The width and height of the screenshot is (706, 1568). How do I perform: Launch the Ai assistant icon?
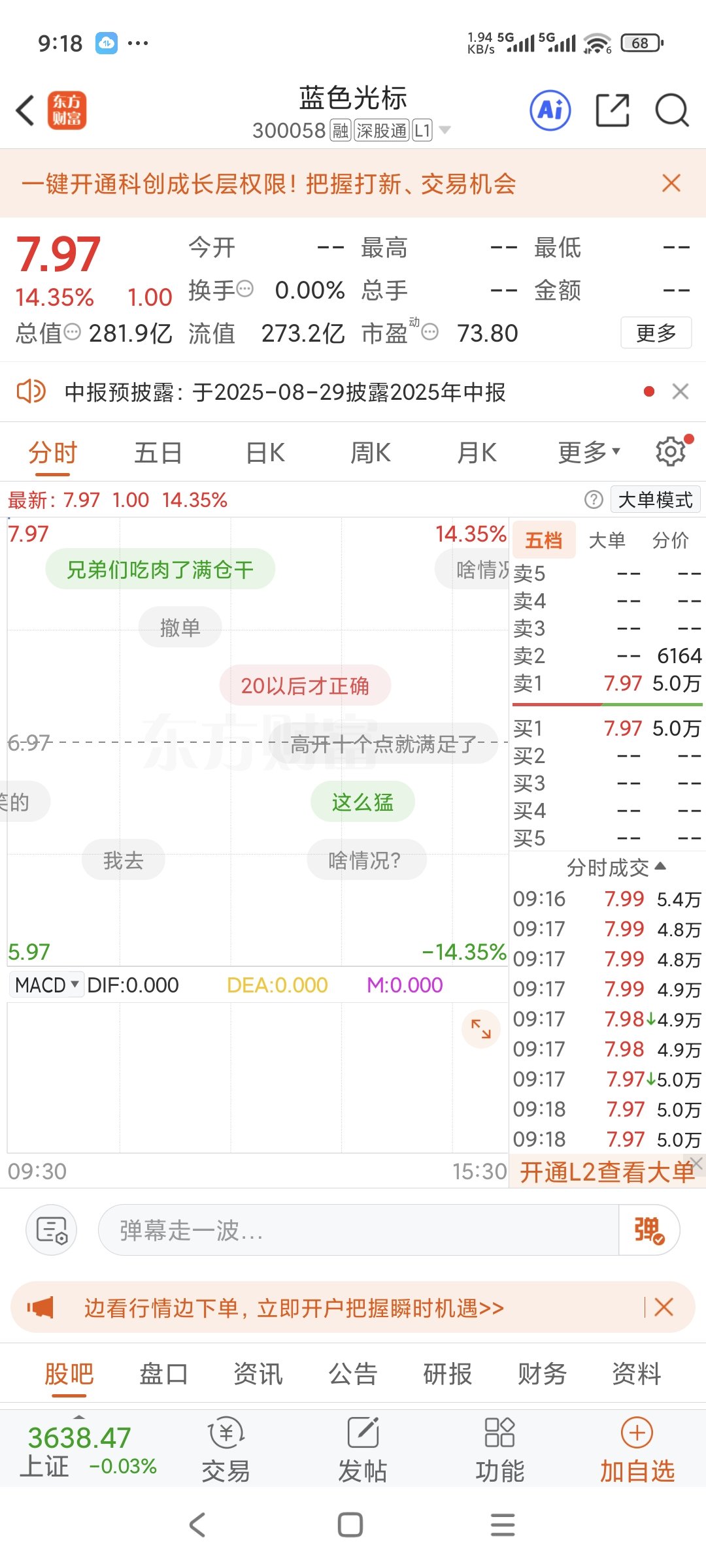550,110
